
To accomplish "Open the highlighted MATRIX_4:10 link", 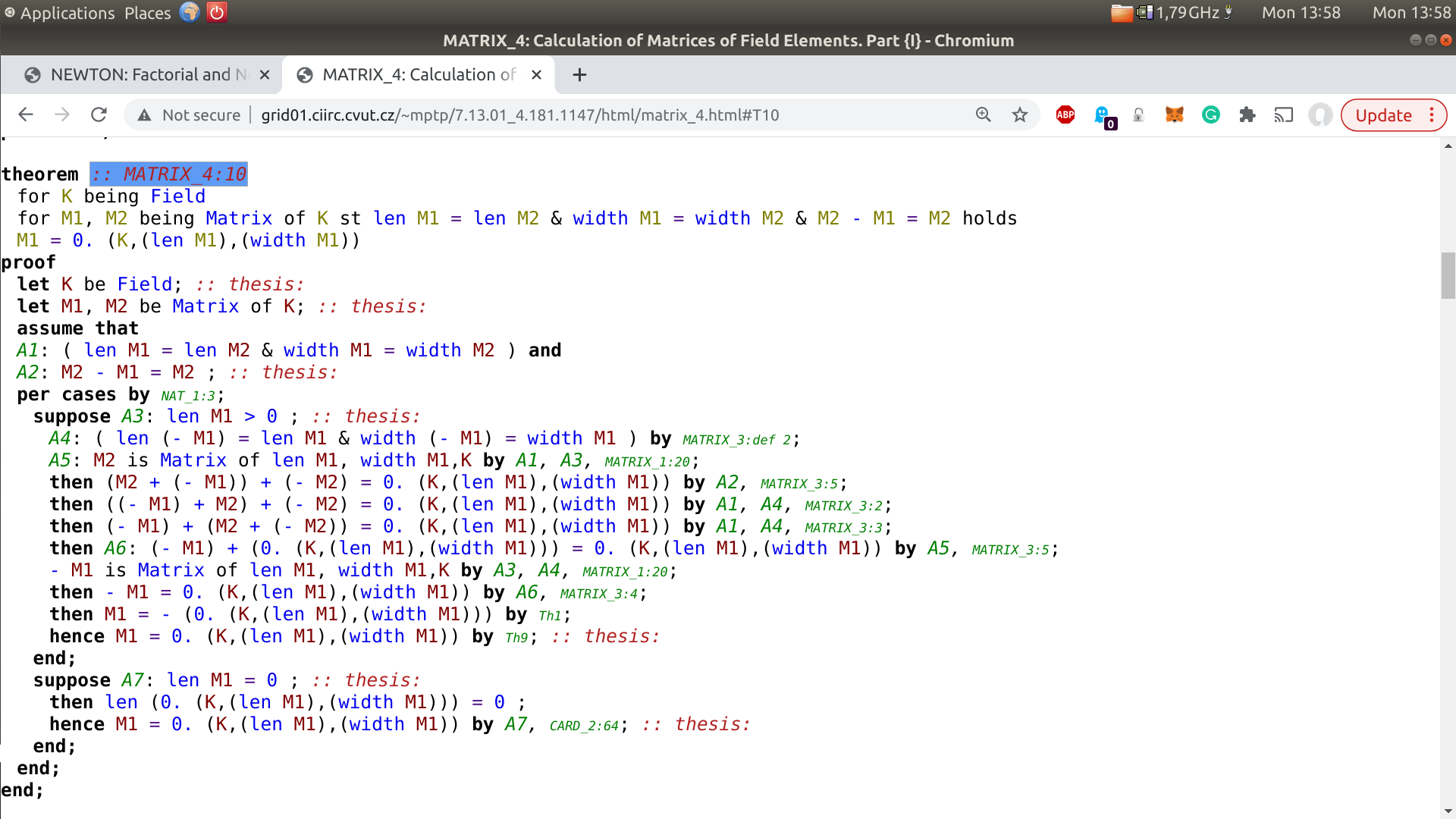I will (169, 174).
